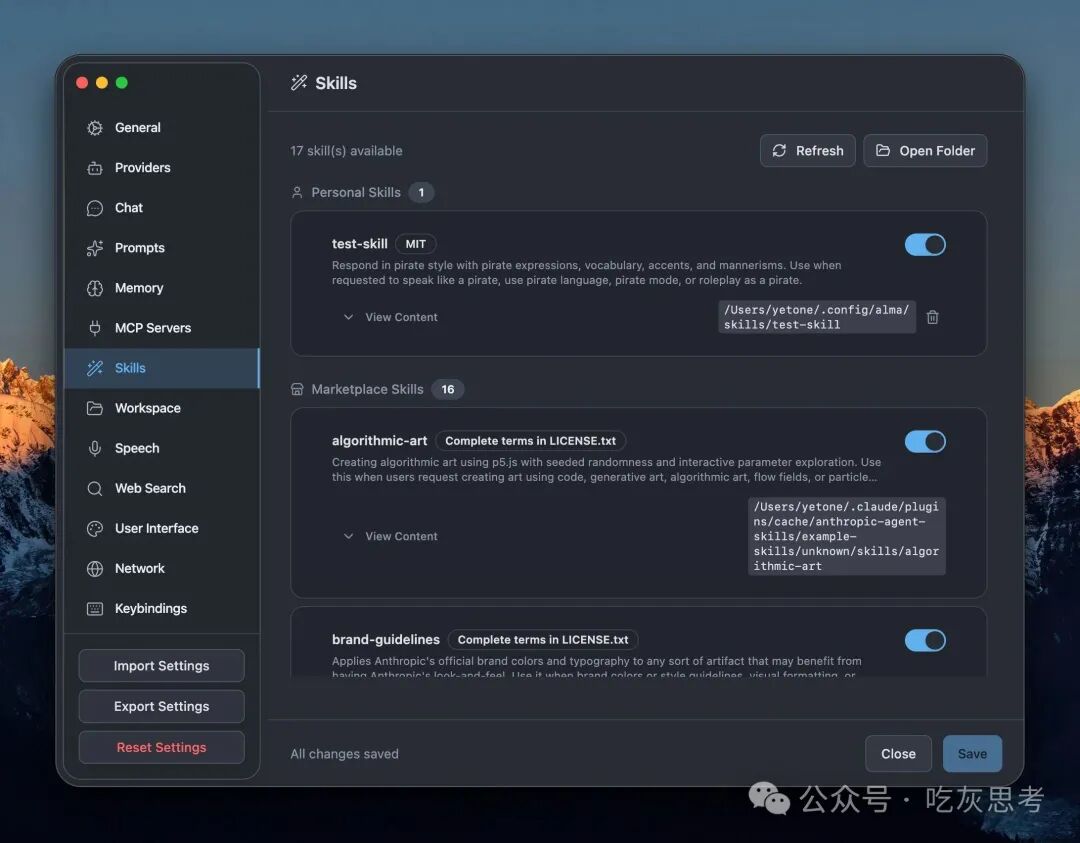Click the Workspace folder icon
This screenshot has width=1080, height=843.
(x=95, y=408)
